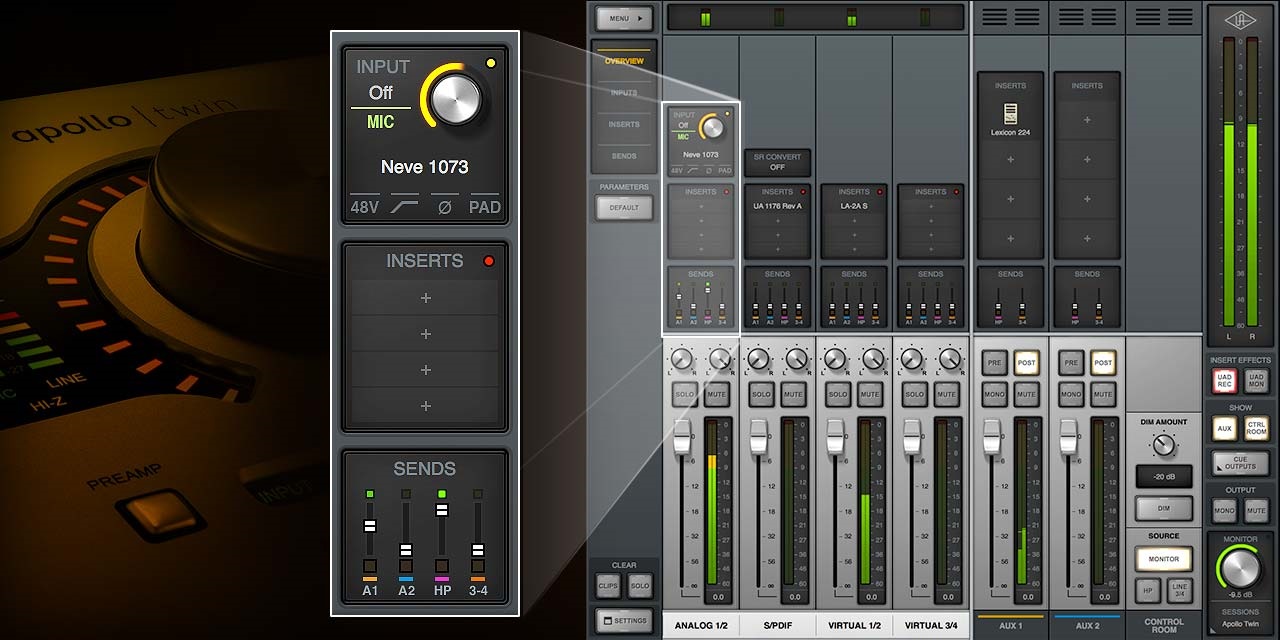Viewport: 1280px width, 640px height.
Task: Open the MENU dropdown
Action: point(624,17)
